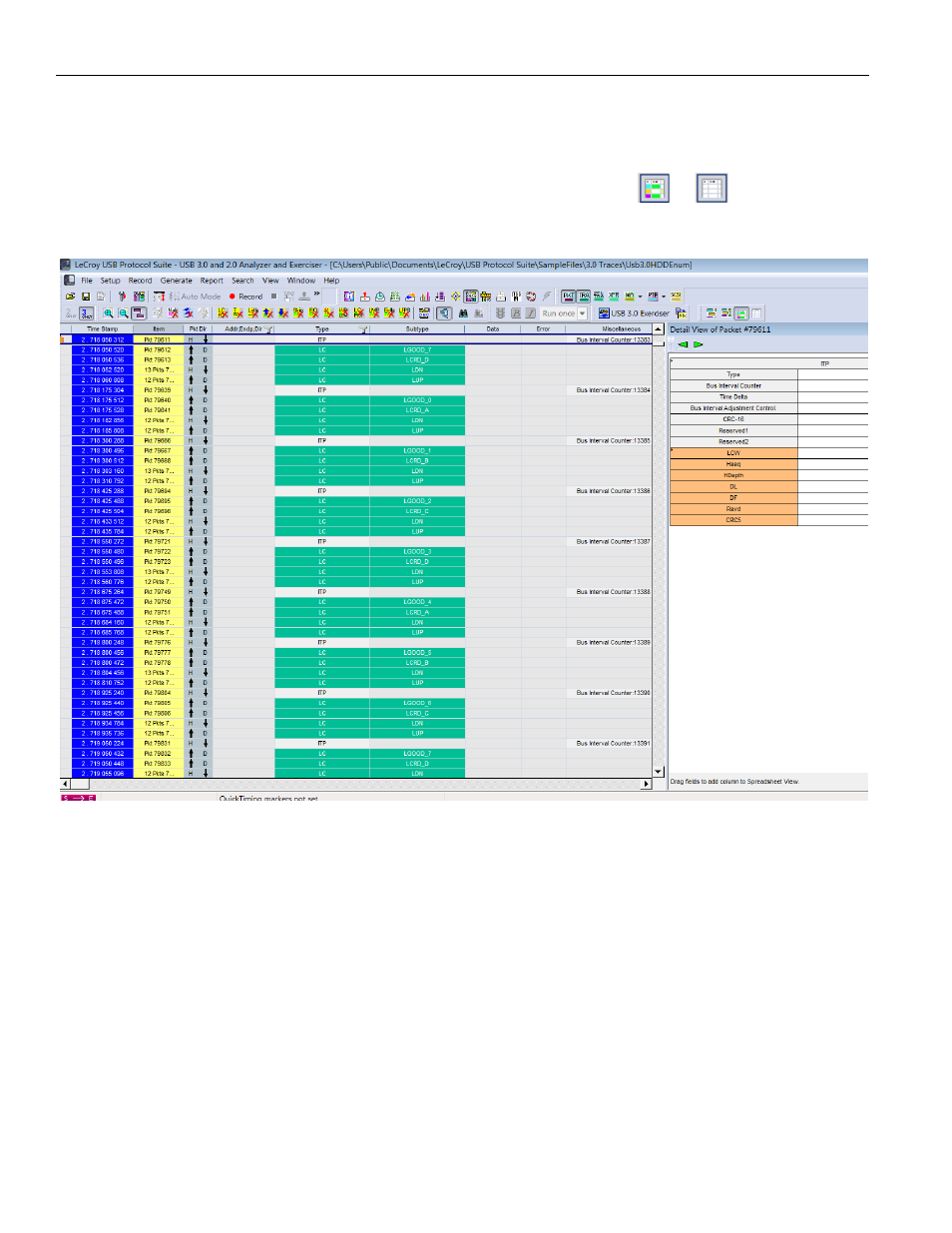952x1233 pixels.
Task: Click the Open file folder icon
Action: [x=71, y=297]
